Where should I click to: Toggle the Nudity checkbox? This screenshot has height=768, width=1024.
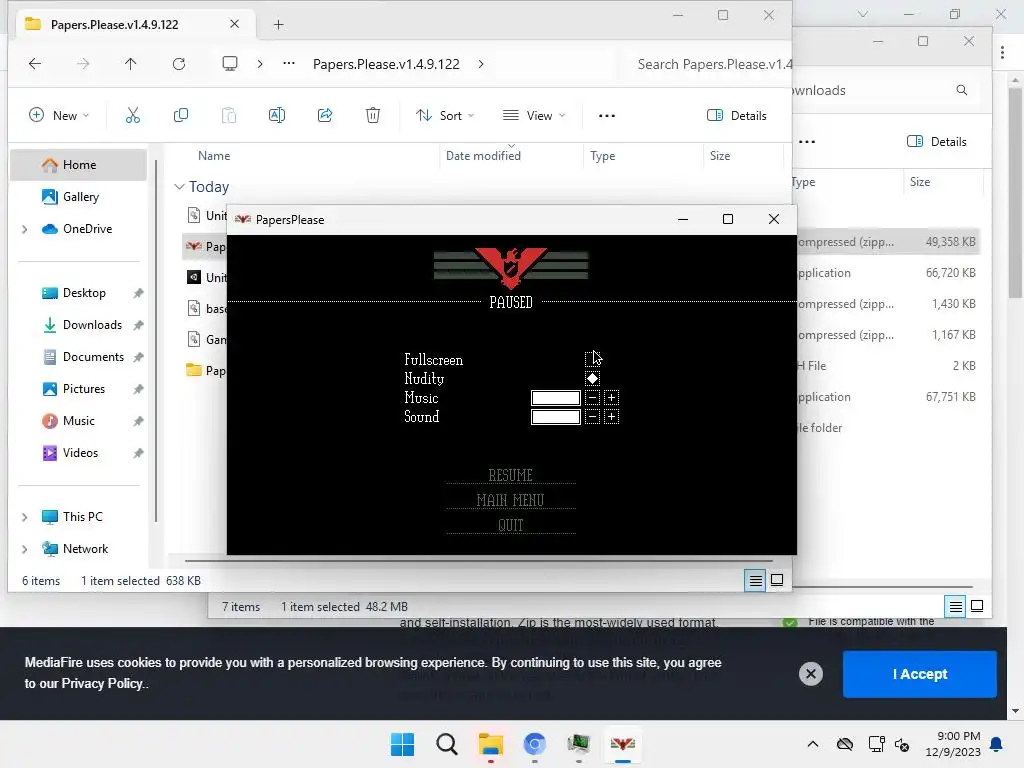pyautogui.click(x=592, y=378)
